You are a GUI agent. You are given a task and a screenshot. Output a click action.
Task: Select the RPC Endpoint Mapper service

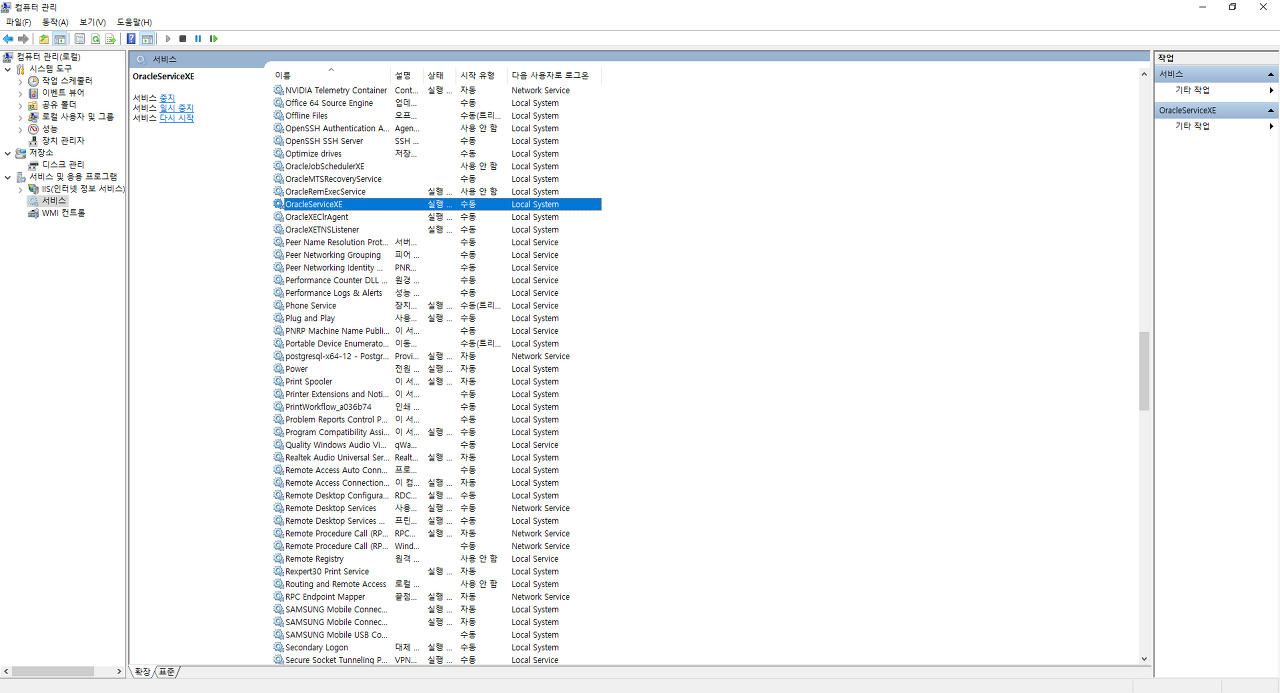coord(436,597)
